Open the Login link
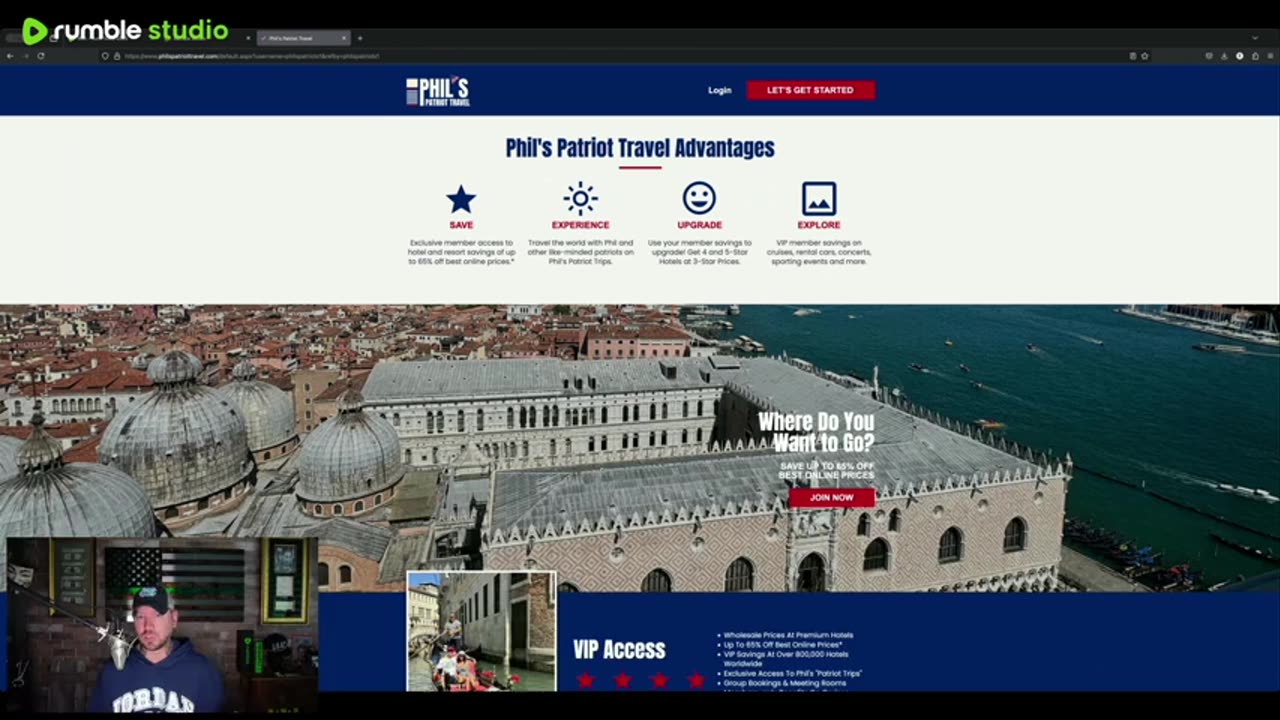 (720, 90)
